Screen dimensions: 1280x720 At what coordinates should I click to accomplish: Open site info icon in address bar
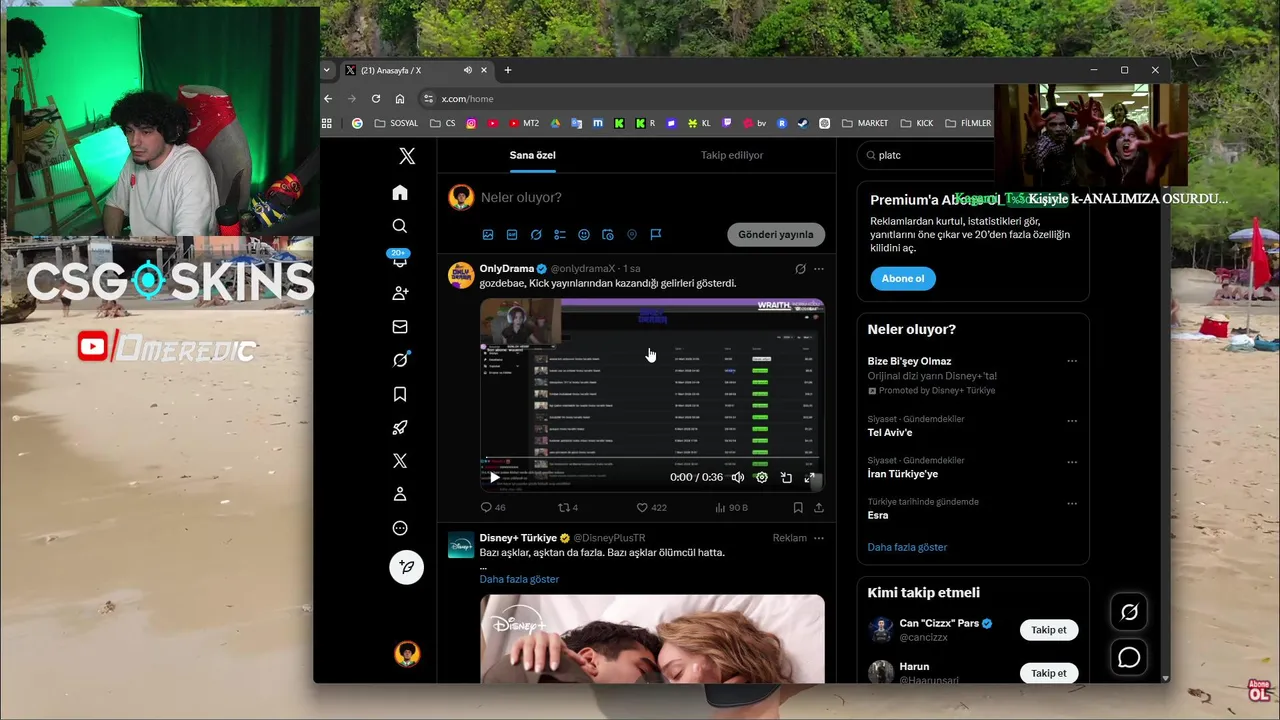[x=429, y=99]
